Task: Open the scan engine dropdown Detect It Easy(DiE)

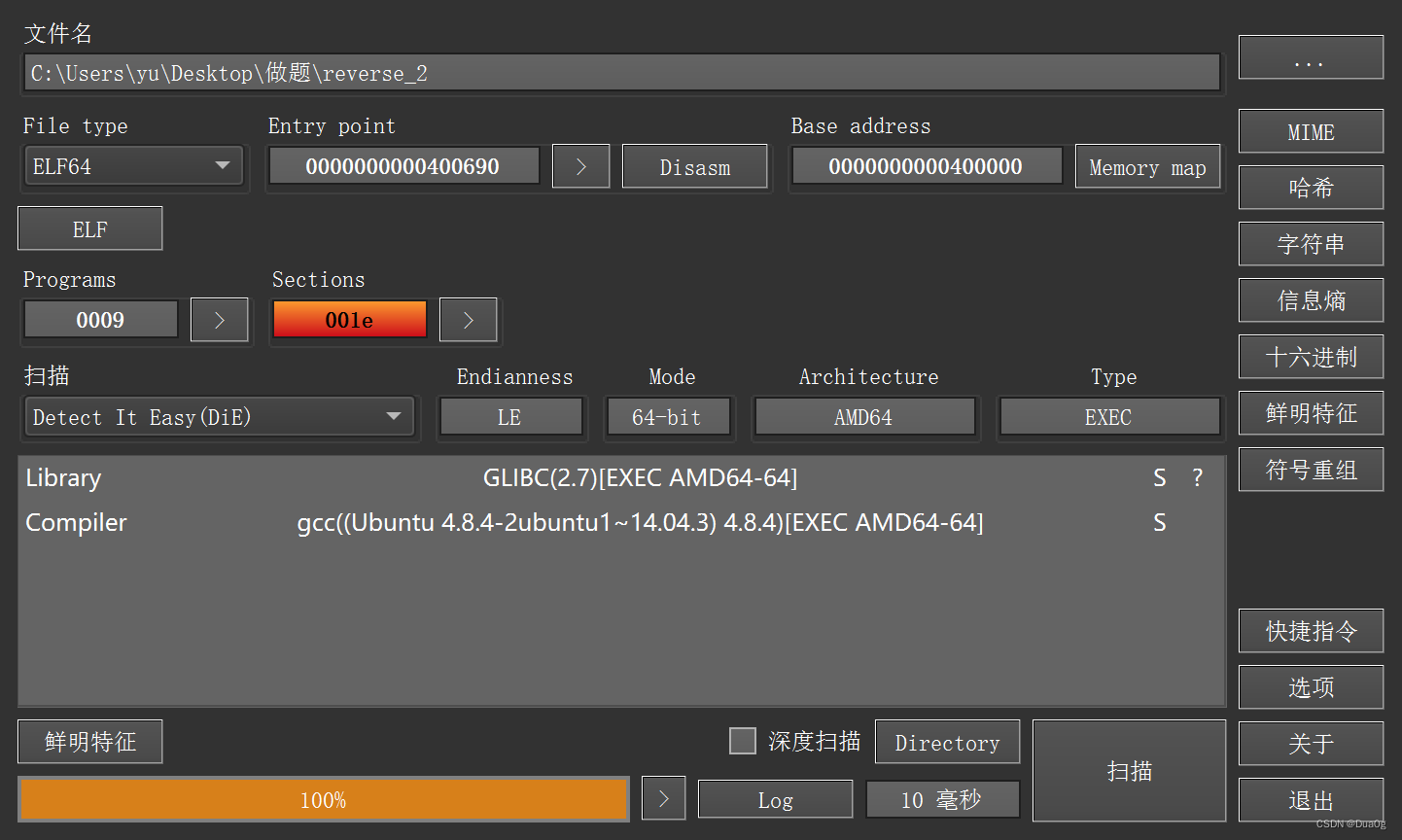Action: click(219, 416)
